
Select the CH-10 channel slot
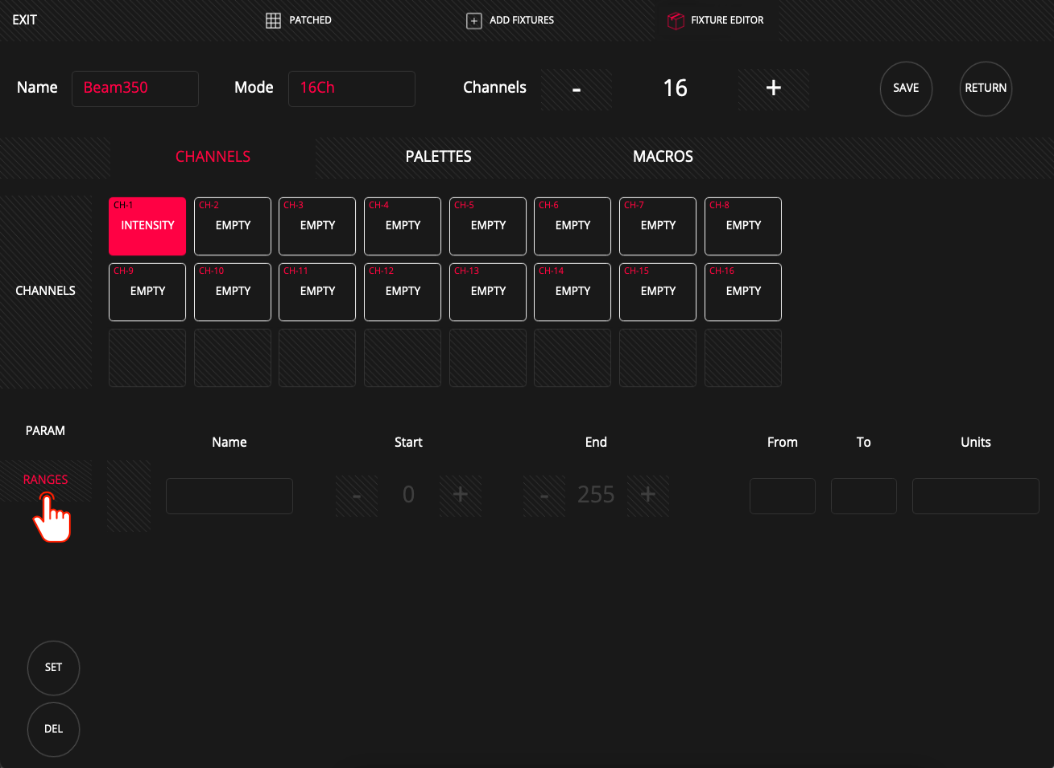tap(233, 292)
